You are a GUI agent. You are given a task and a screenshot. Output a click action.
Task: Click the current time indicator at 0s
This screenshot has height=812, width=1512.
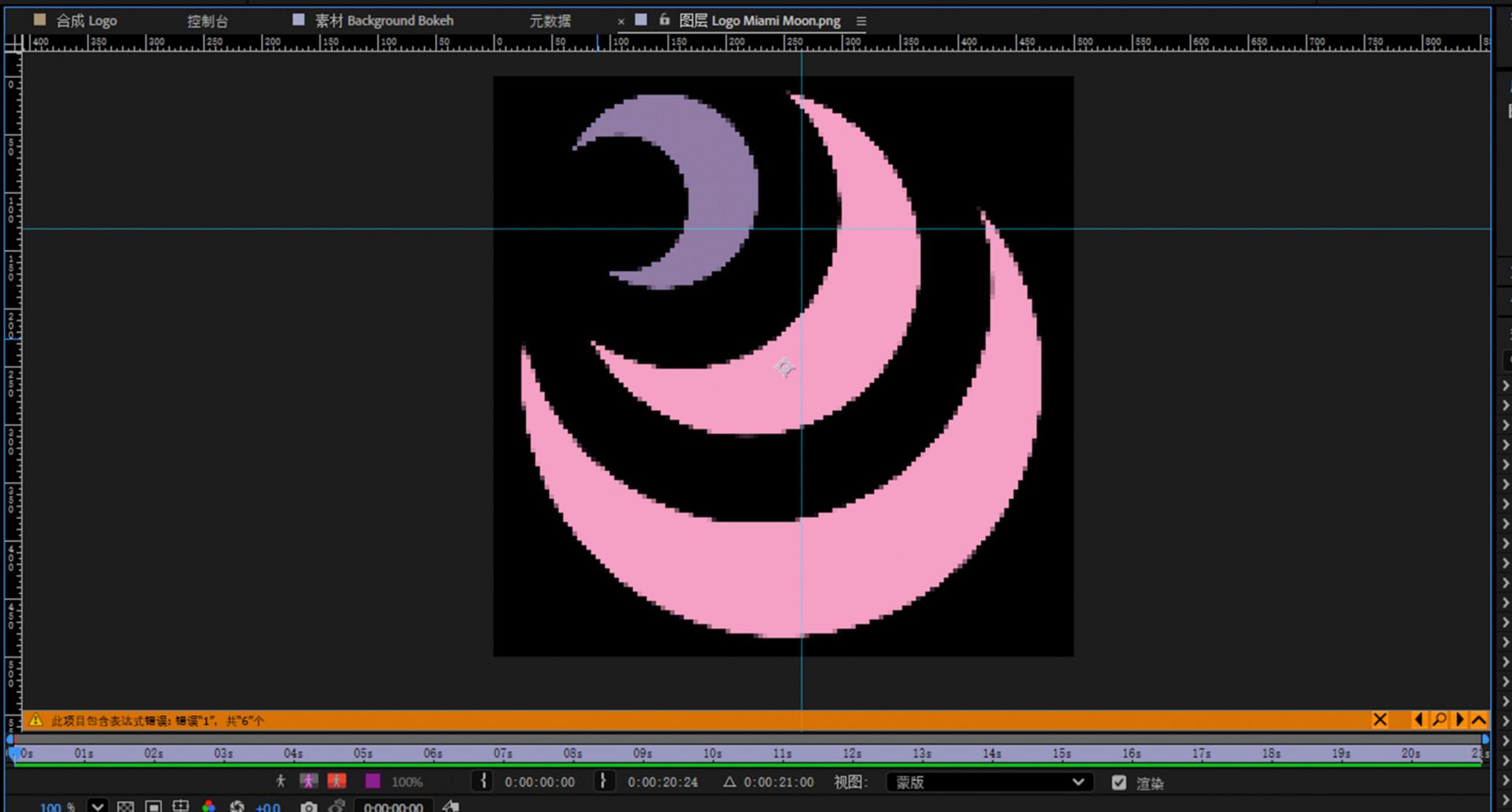(13, 754)
